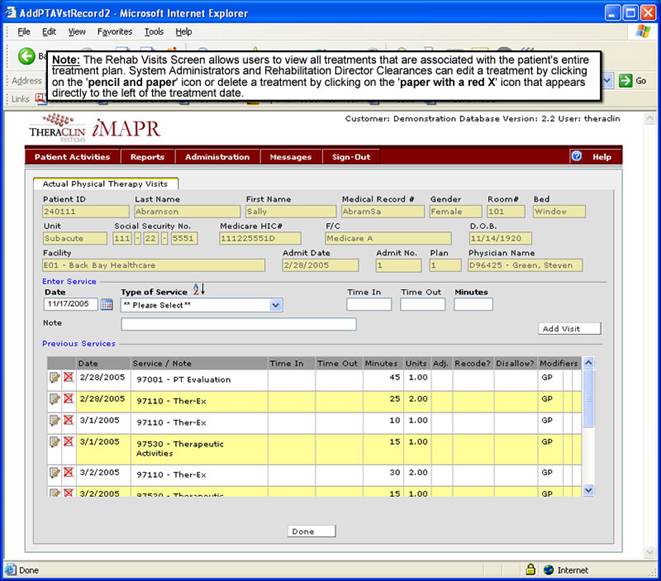Viewport: 661px width, 581px height.
Task: Click the Help question mark icon
Action: point(576,157)
